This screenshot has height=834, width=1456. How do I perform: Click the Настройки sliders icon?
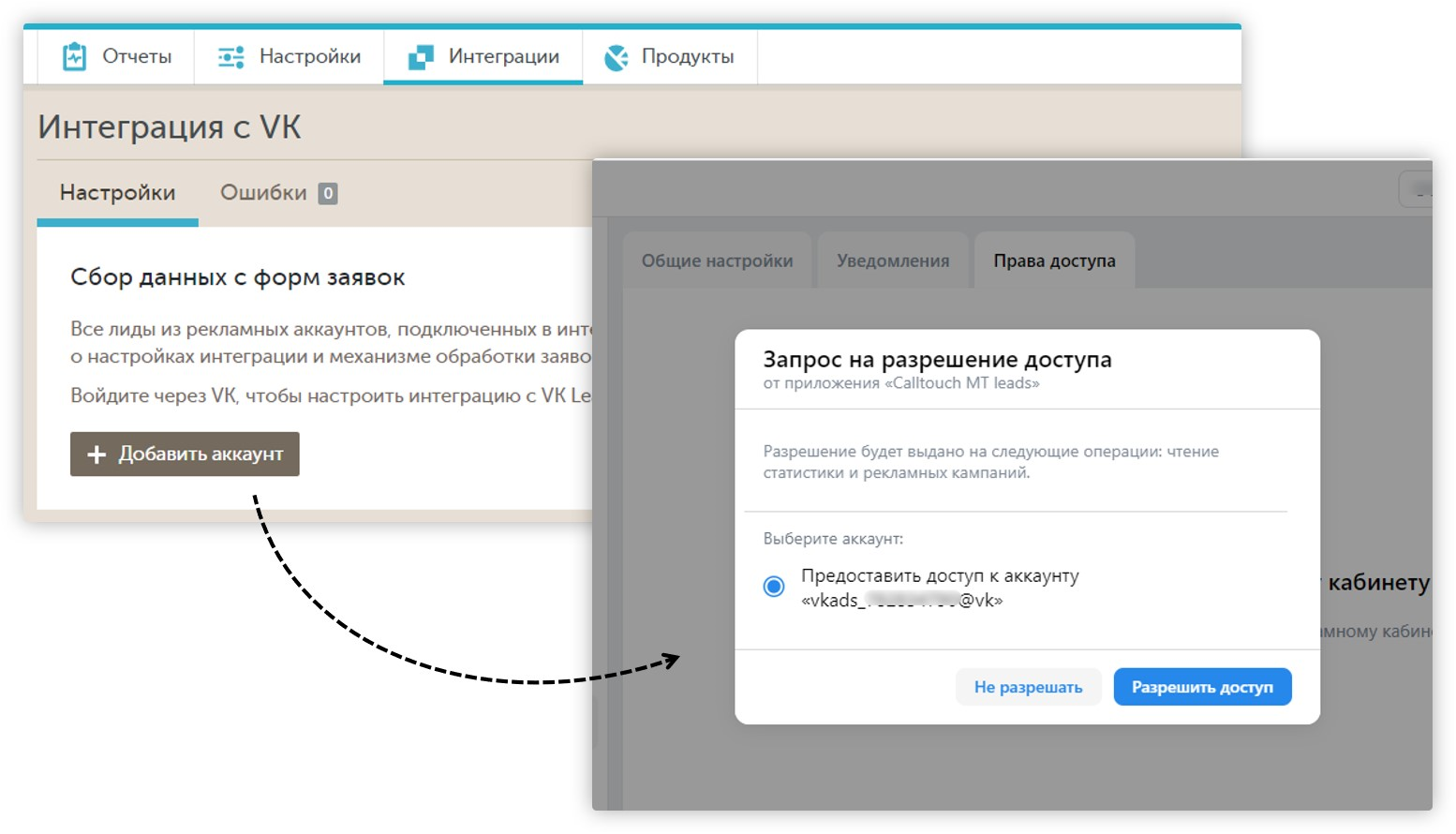pos(230,57)
